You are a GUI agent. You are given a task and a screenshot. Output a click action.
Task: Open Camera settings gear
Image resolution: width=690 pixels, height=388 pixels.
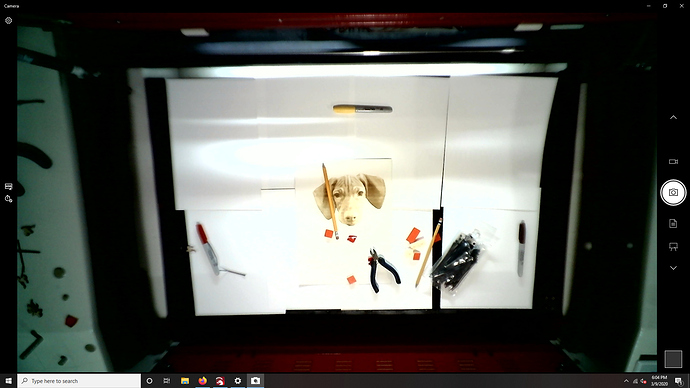coord(8,21)
